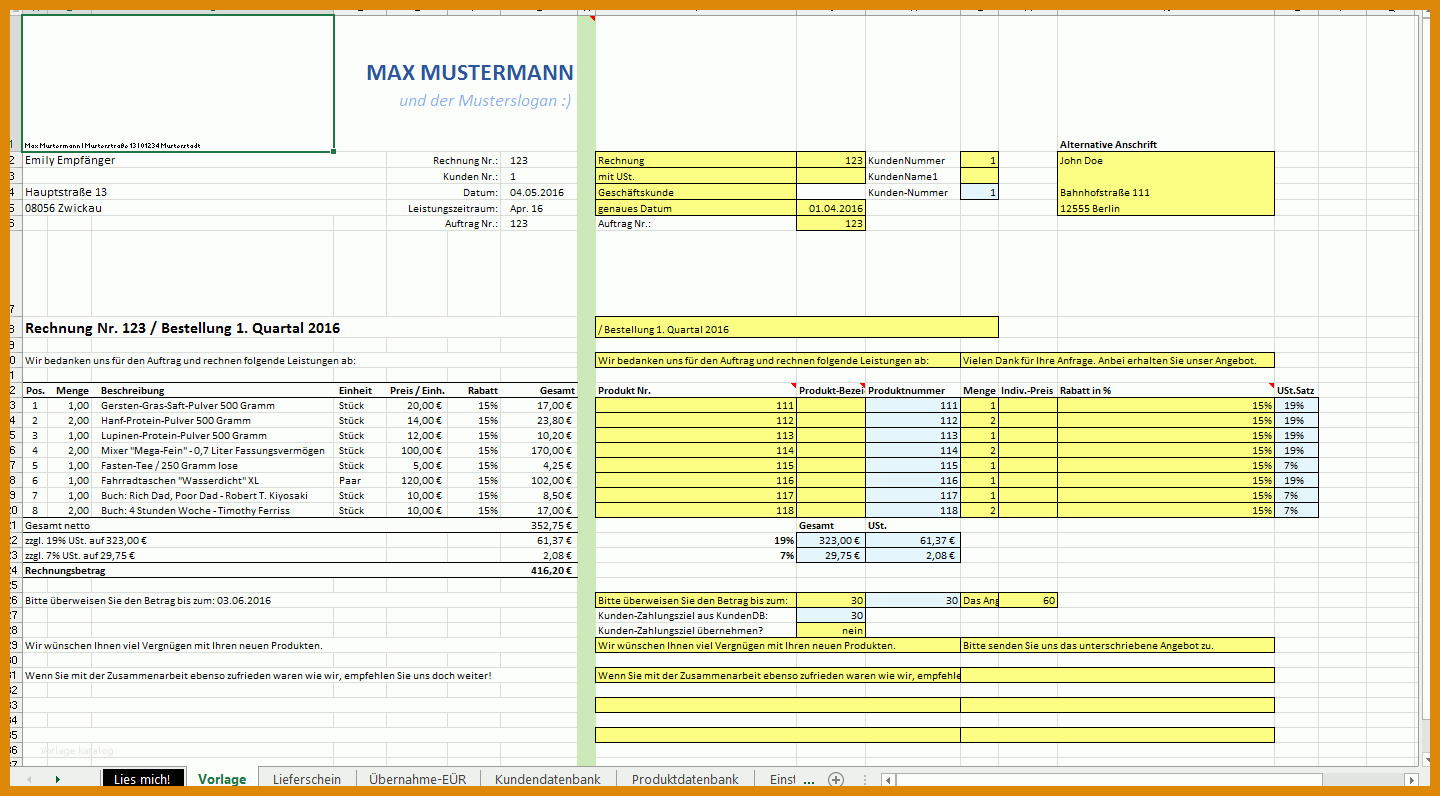This screenshot has width=1440, height=796.
Task: Click the Rechnungsbetrag total 416,20 €
Action: (549, 570)
